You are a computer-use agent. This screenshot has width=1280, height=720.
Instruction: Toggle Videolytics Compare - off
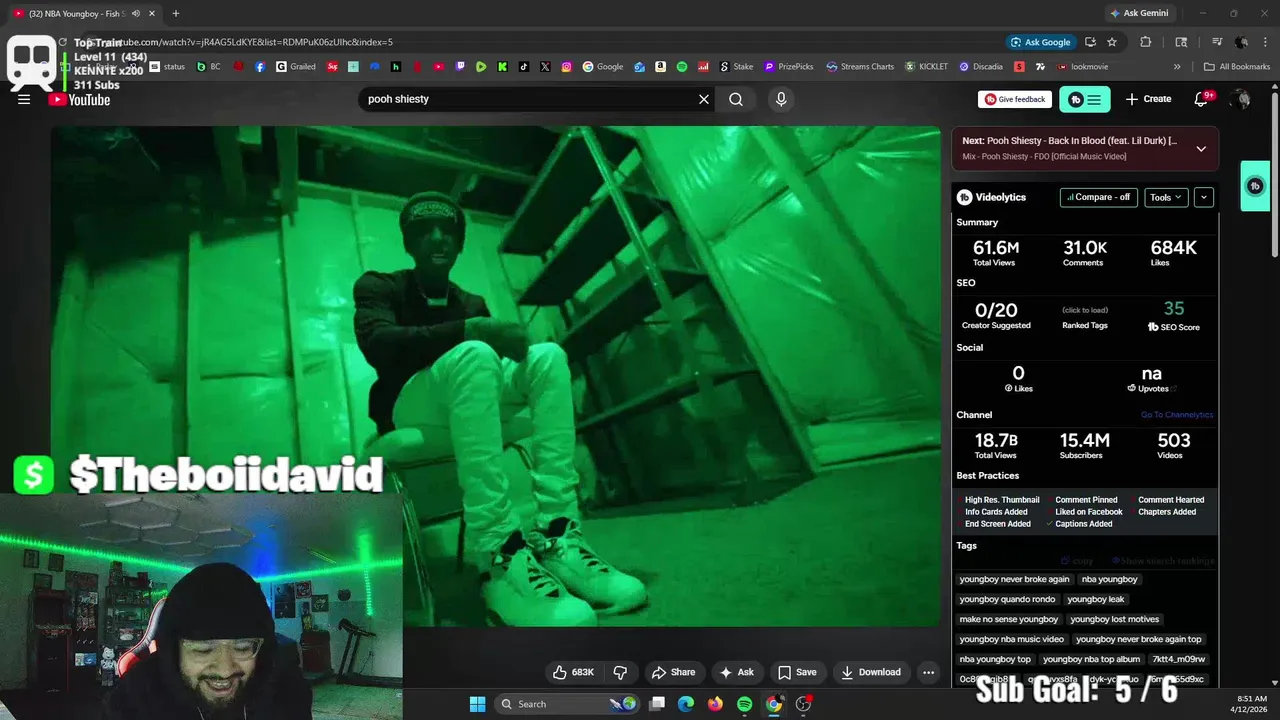(x=1098, y=197)
